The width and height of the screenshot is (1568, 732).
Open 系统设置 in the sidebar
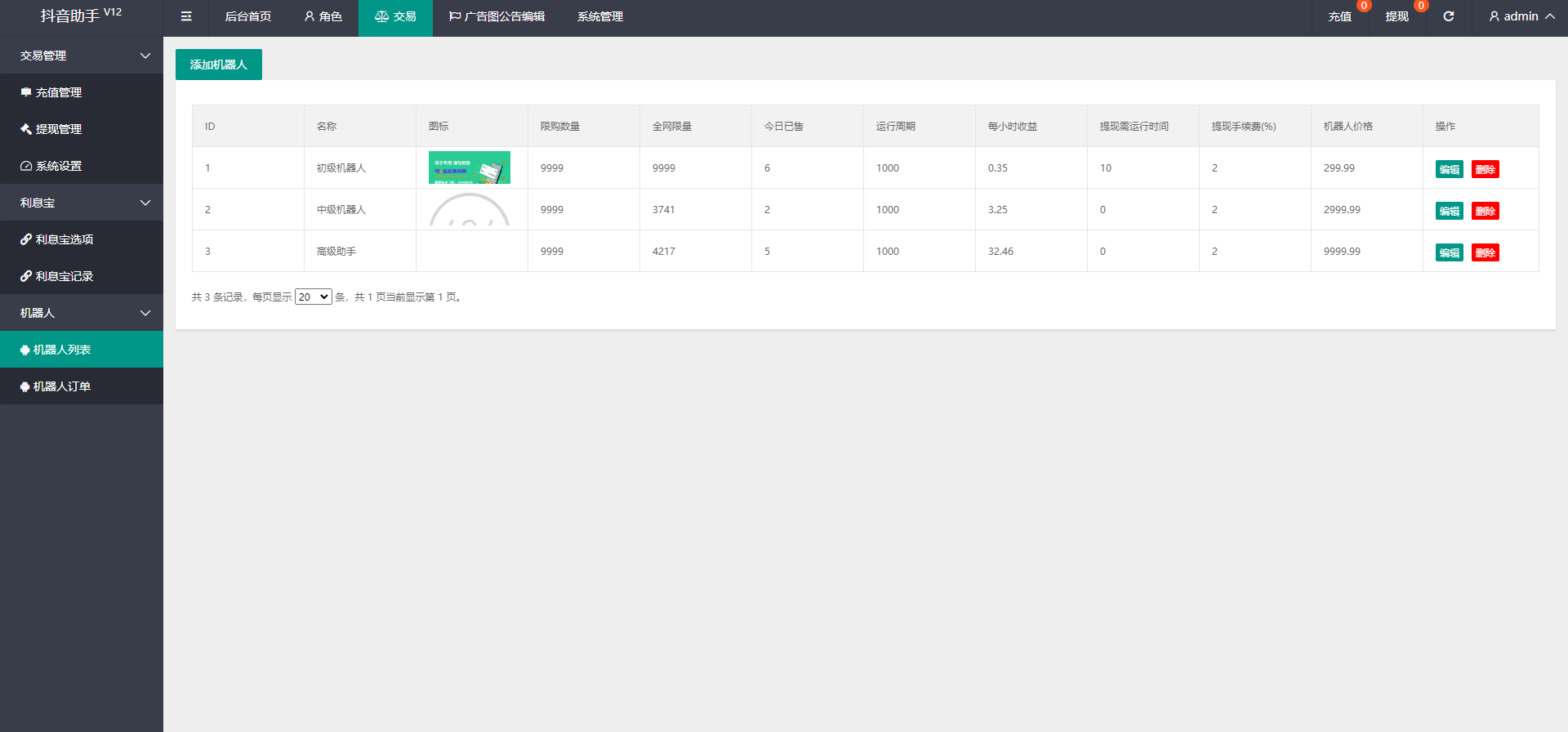pos(82,166)
